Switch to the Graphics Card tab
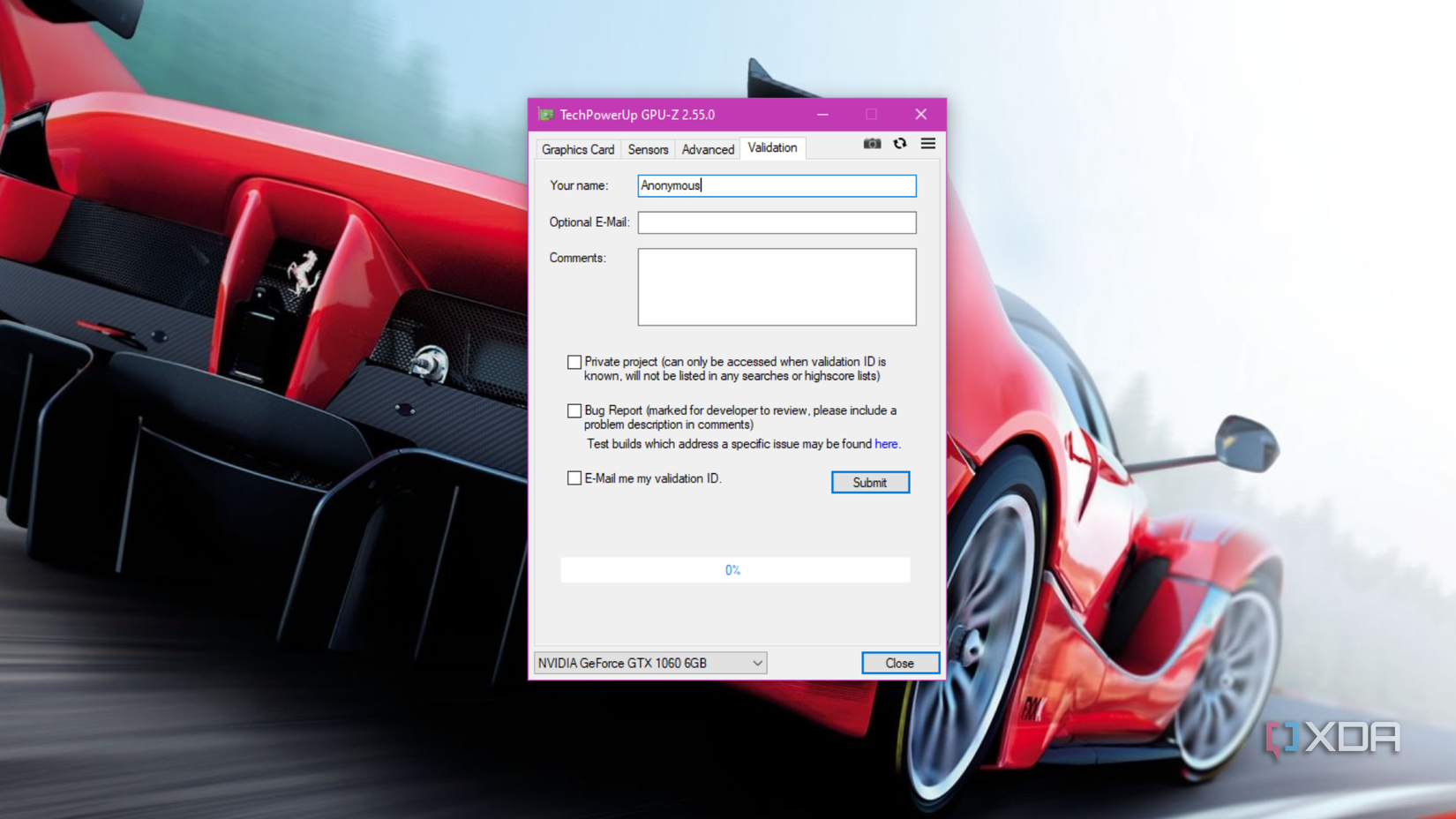The image size is (1456, 819). pyautogui.click(x=578, y=149)
